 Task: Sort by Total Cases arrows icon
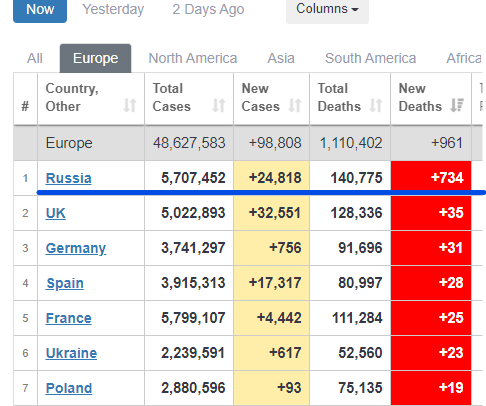tap(219, 106)
